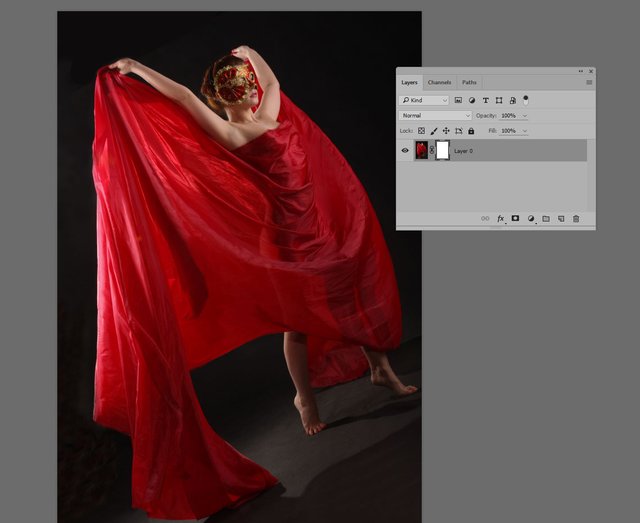640x523 pixels.
Task: Click the Link layers icon
Action: point(485,218)
